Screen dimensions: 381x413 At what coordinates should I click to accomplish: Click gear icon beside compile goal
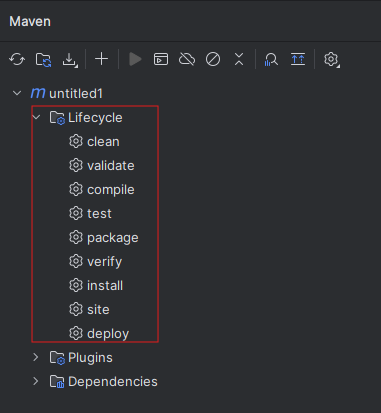[76, 189]
